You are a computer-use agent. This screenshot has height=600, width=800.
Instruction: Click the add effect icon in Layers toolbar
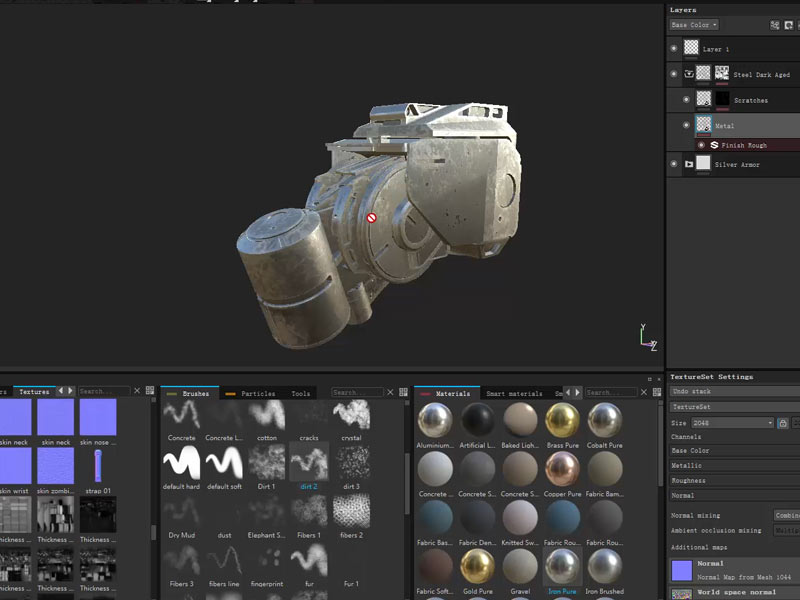[774, 25]
